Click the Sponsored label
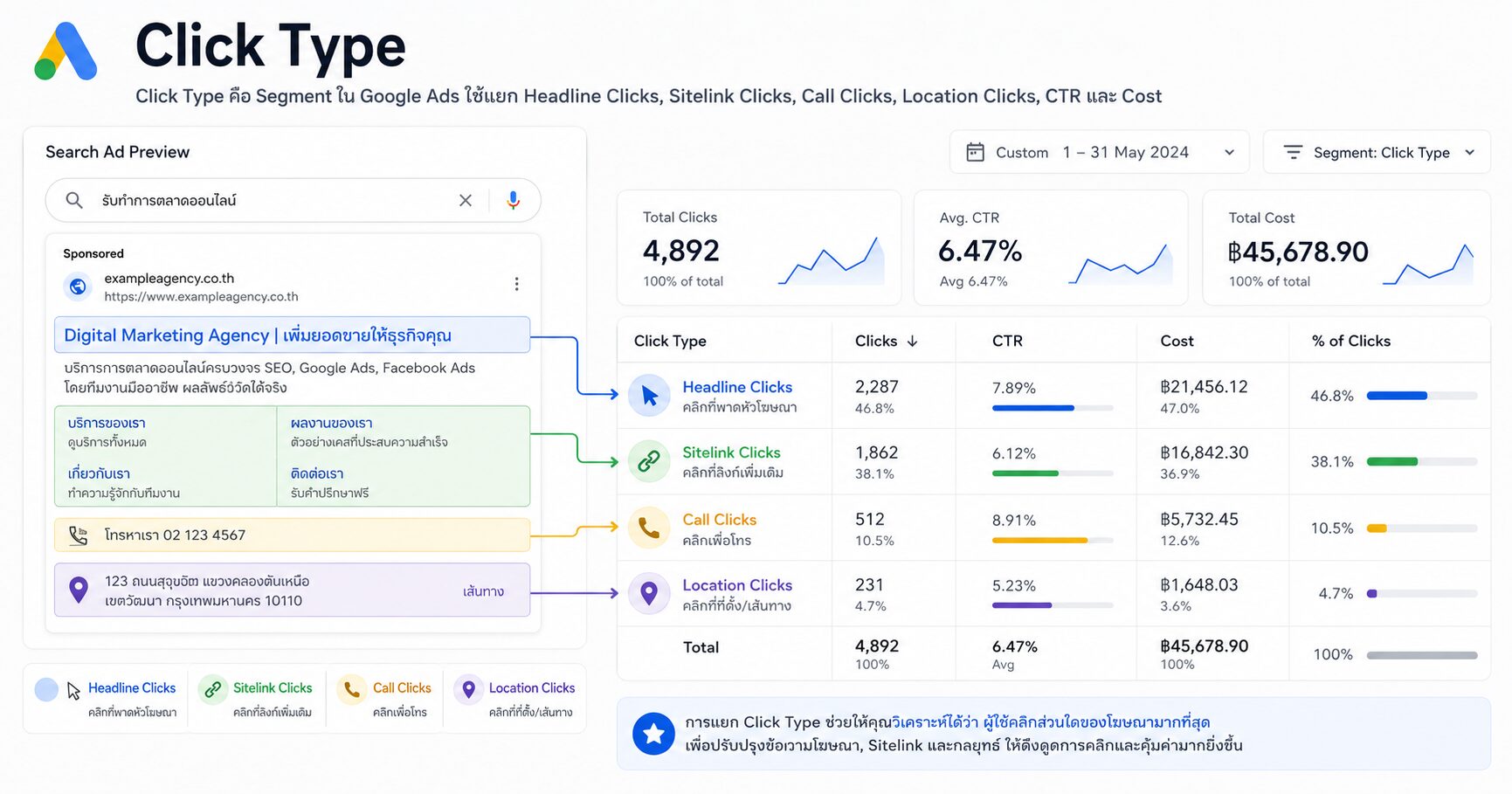 click(93, 254)
